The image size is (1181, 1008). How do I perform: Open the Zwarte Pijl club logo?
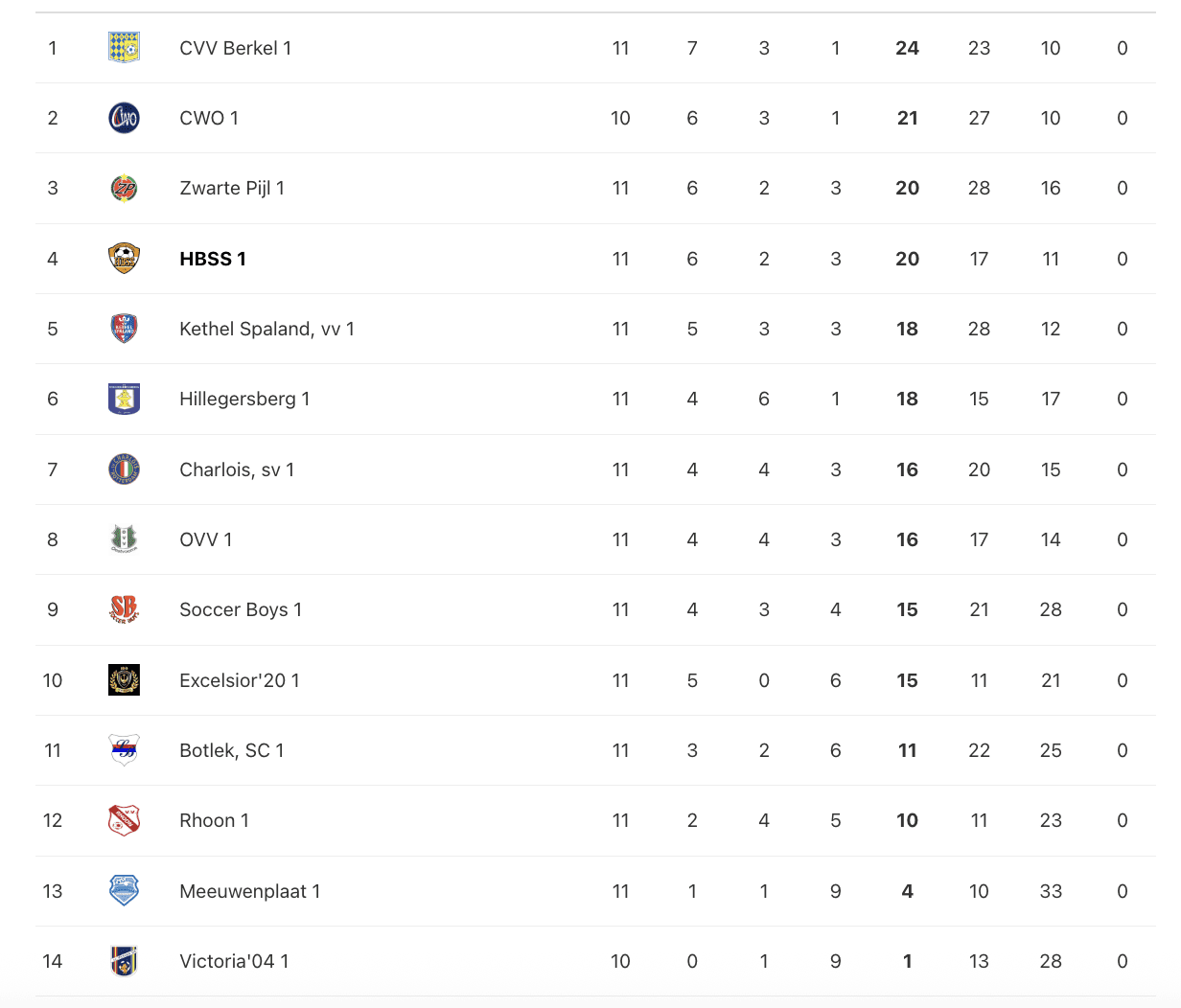(124, 189)
